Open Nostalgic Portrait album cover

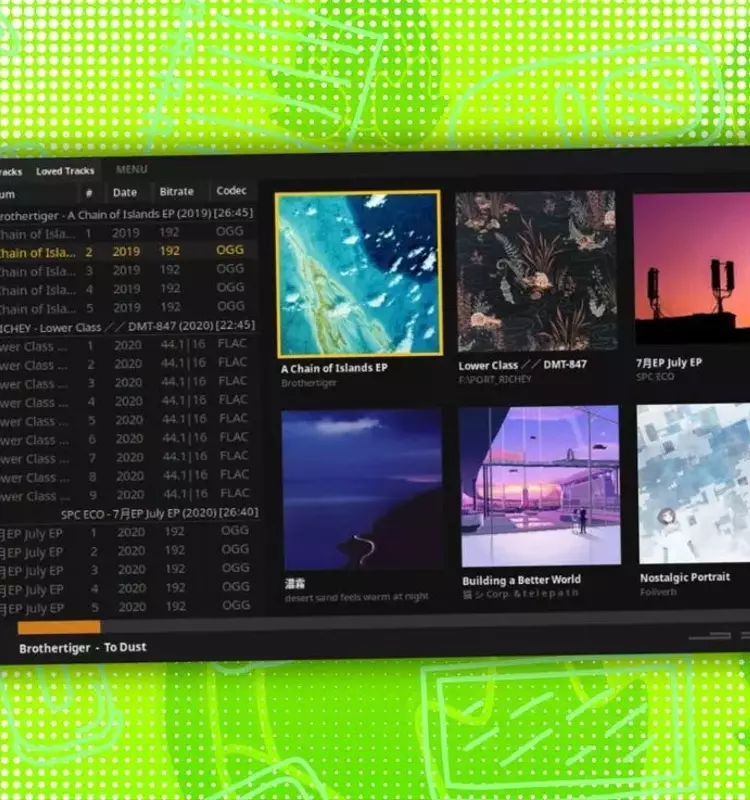point(694,484)
